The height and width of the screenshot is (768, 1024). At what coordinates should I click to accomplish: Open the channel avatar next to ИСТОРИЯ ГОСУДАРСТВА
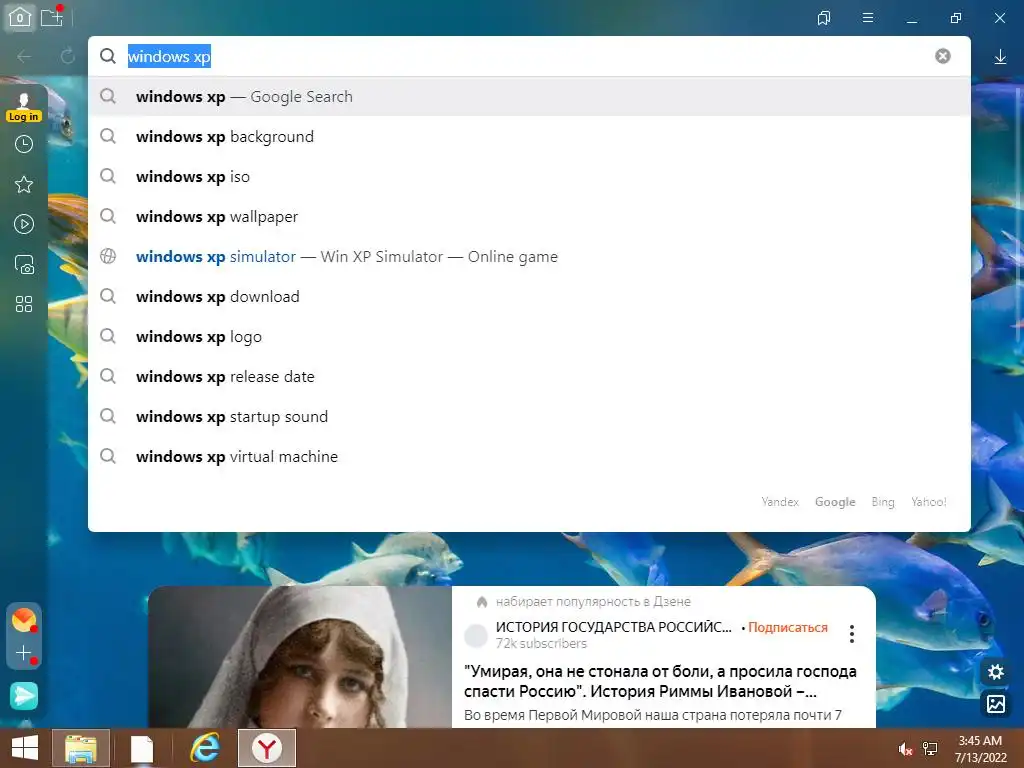click(476, 635)
